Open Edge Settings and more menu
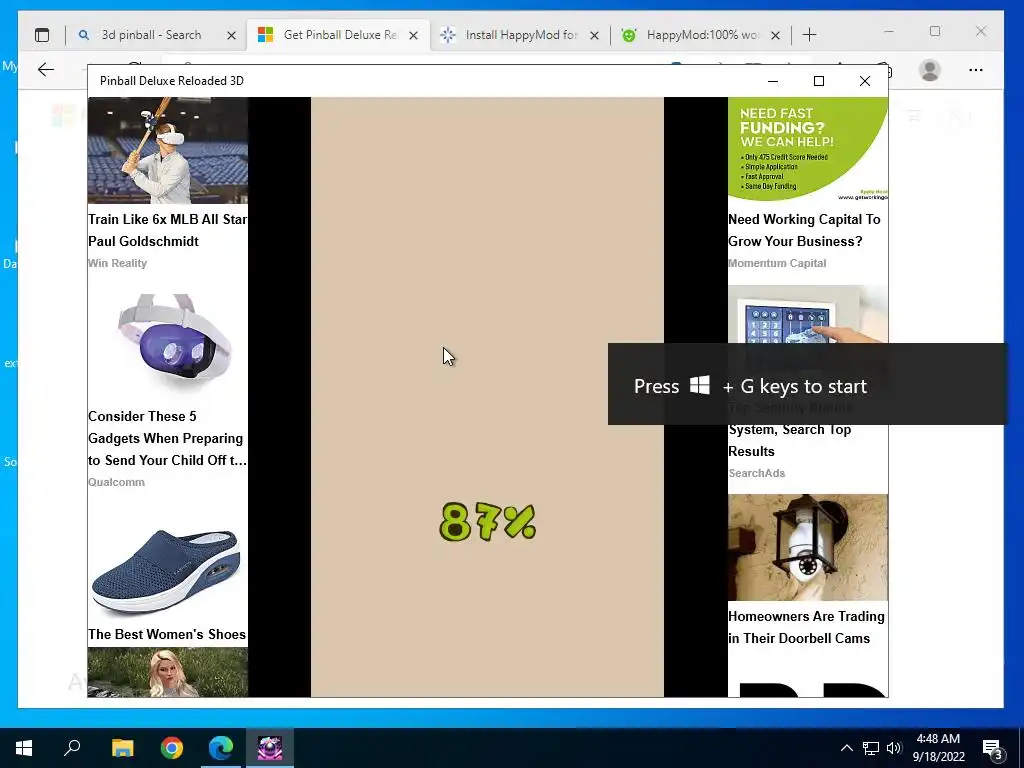This screenshot has width=1024, height=768. tap(976, 70)
